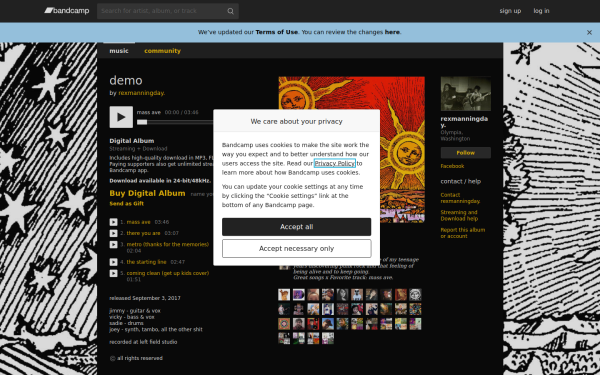Play the album with the large play button

pyautogui.click(x=121, y=117)
